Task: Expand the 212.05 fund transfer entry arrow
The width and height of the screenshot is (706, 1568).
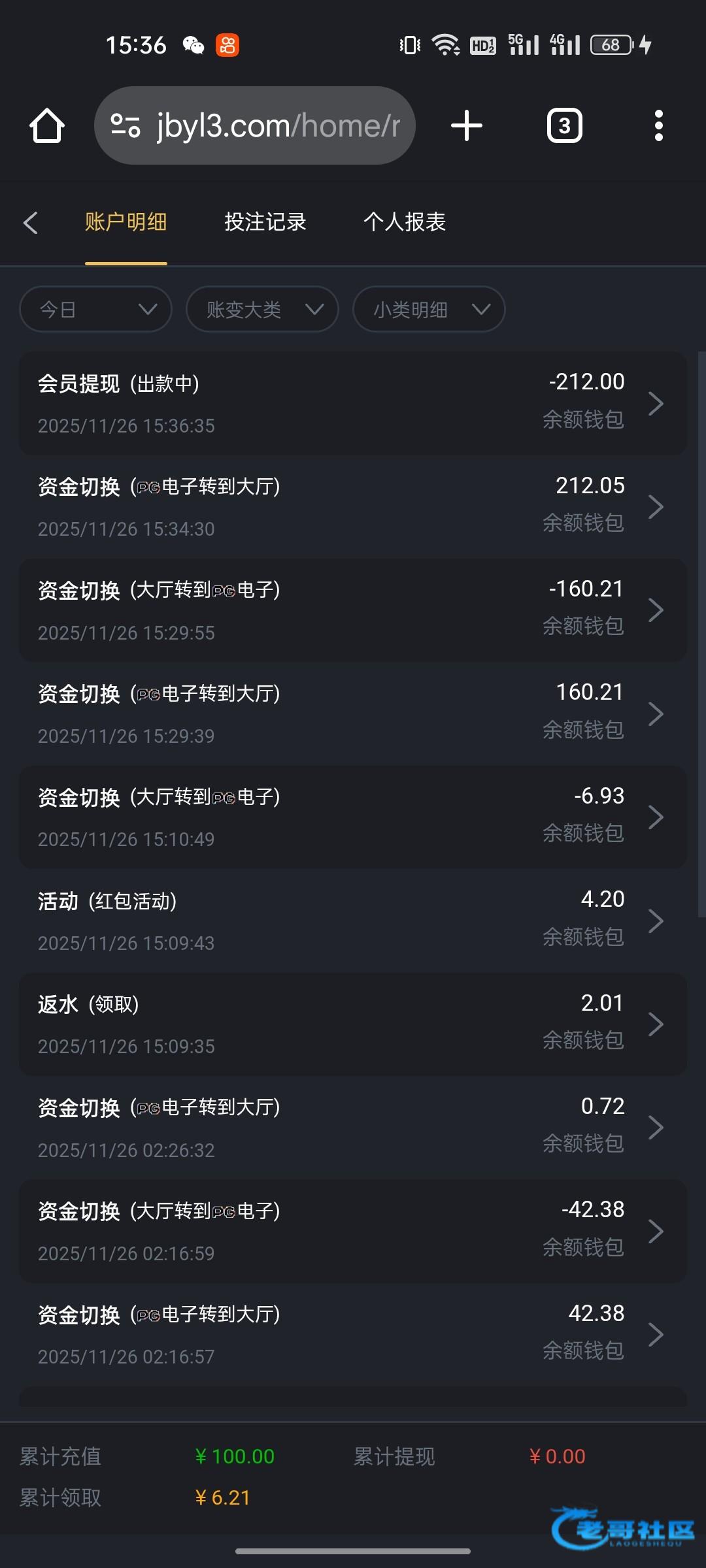Action: [x=656, y=507]
